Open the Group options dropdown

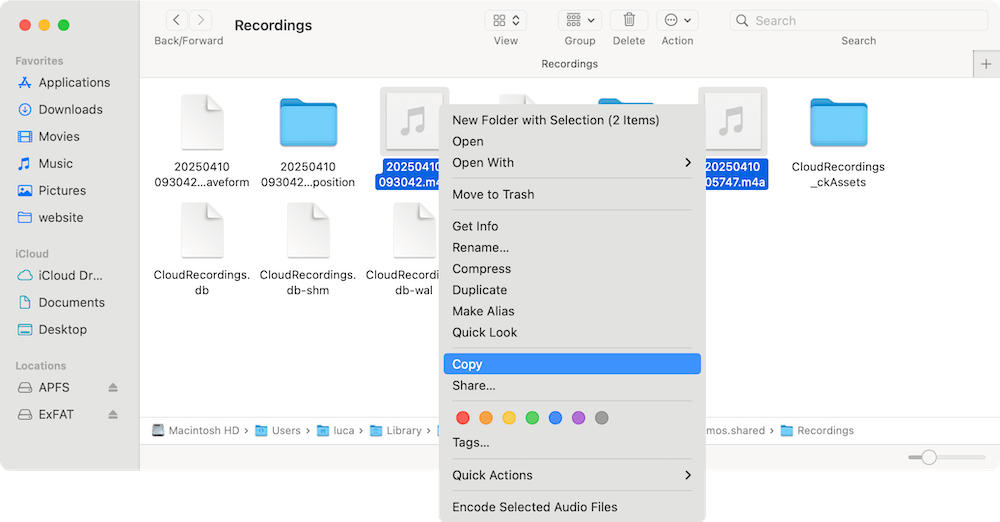(580, 20)
